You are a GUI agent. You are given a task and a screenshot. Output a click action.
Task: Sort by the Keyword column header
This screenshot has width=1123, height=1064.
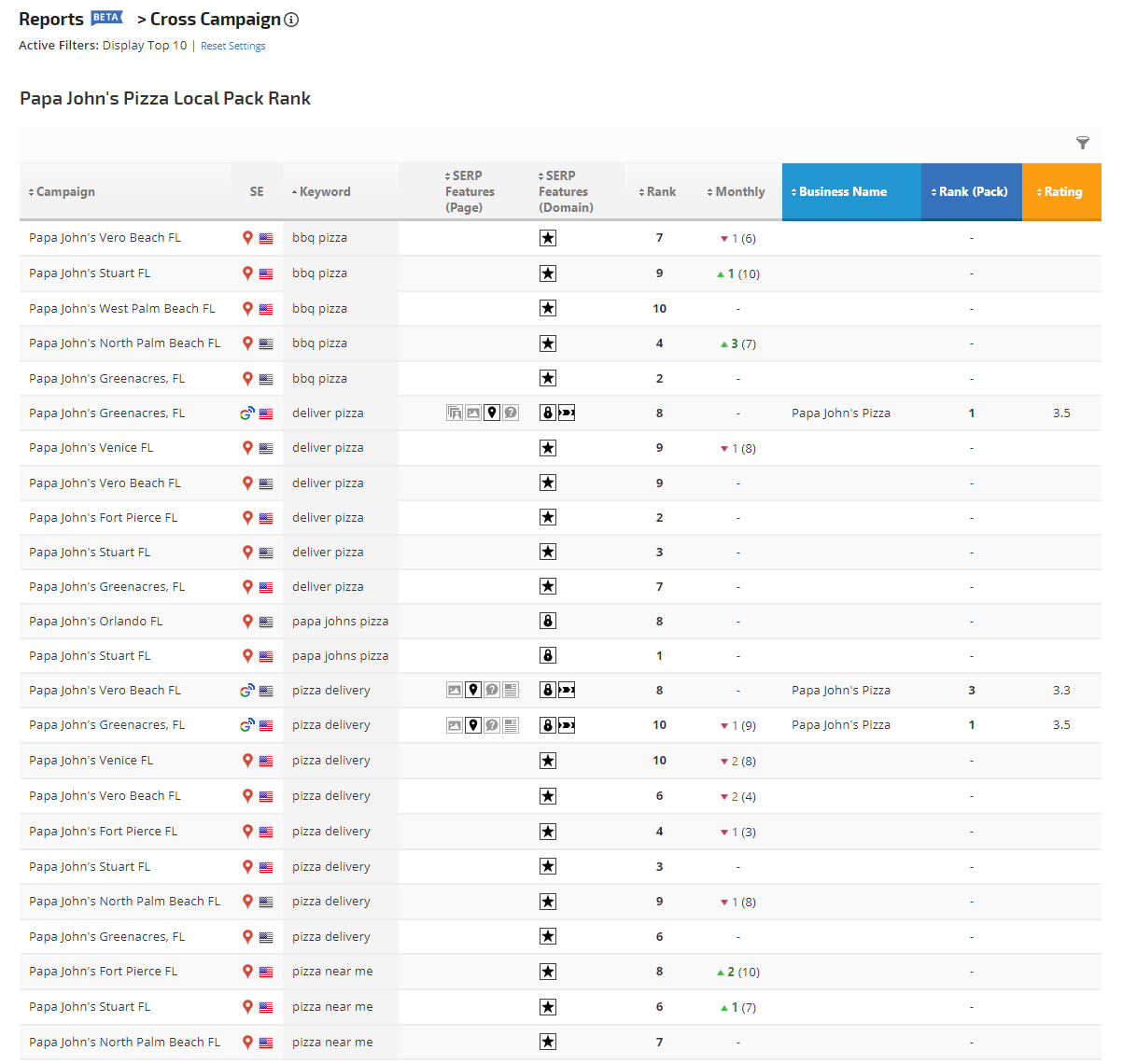[x=324, y=191]
